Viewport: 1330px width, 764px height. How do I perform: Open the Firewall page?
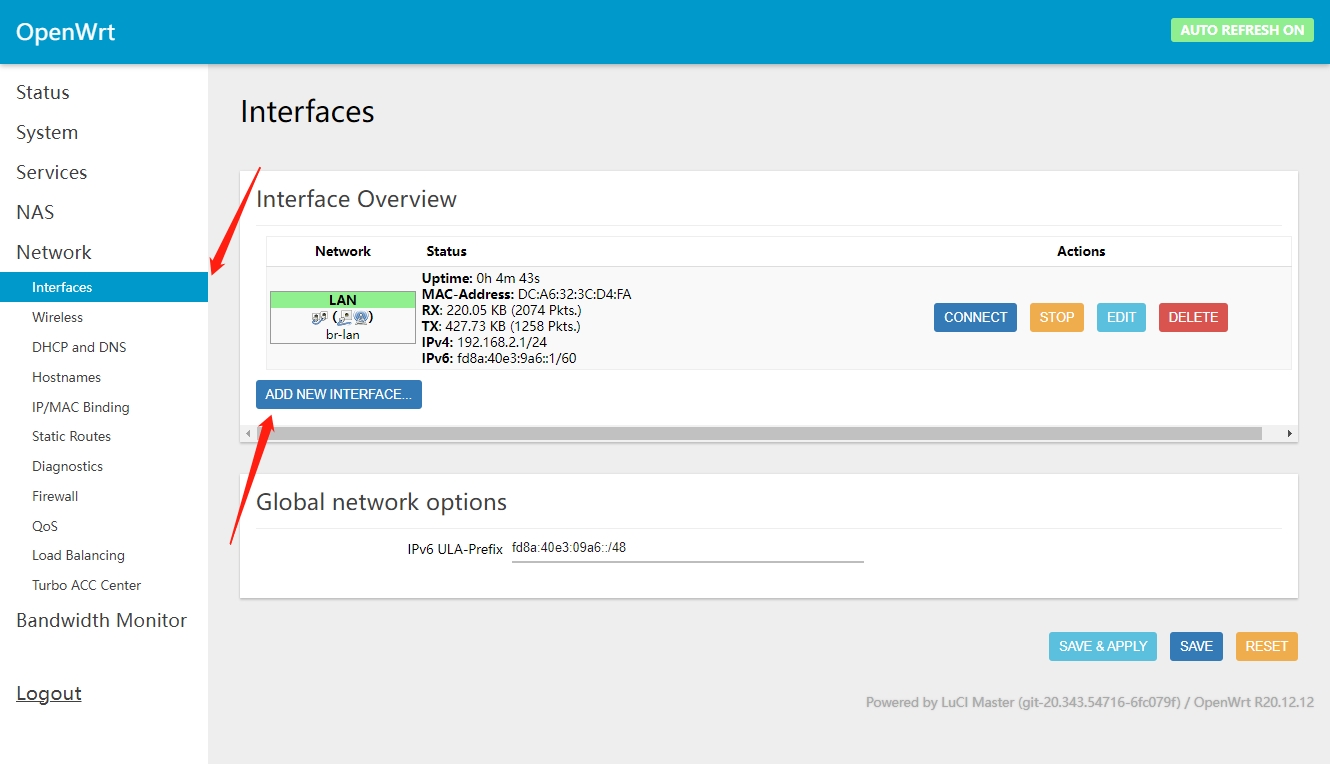pos(55,496)
